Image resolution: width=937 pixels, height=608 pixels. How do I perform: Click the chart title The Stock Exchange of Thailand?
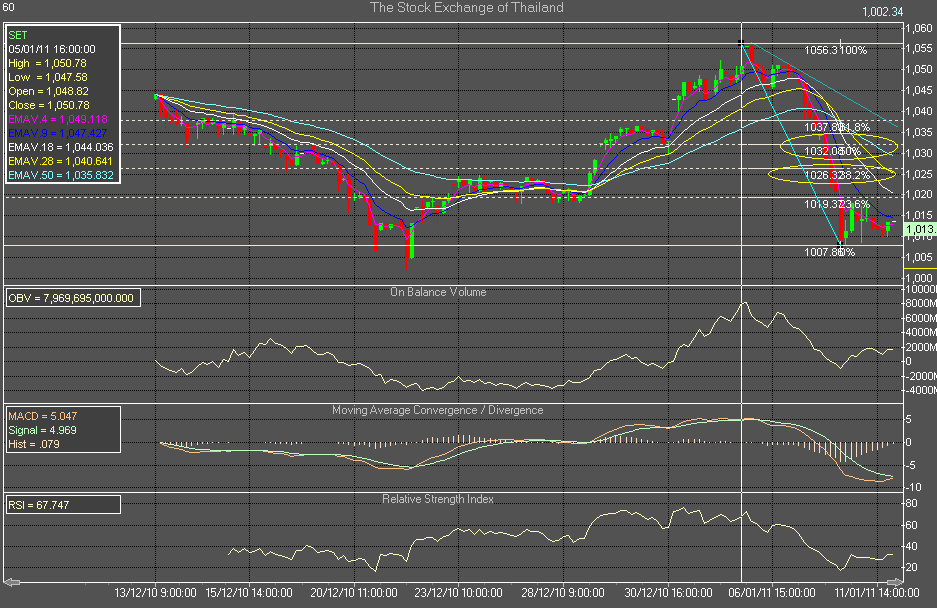pyautogui.click(x=467, y=8)
